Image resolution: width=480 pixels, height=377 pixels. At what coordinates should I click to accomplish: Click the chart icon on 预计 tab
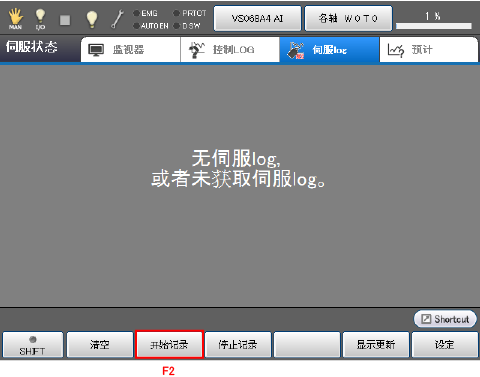click(396, 50)
